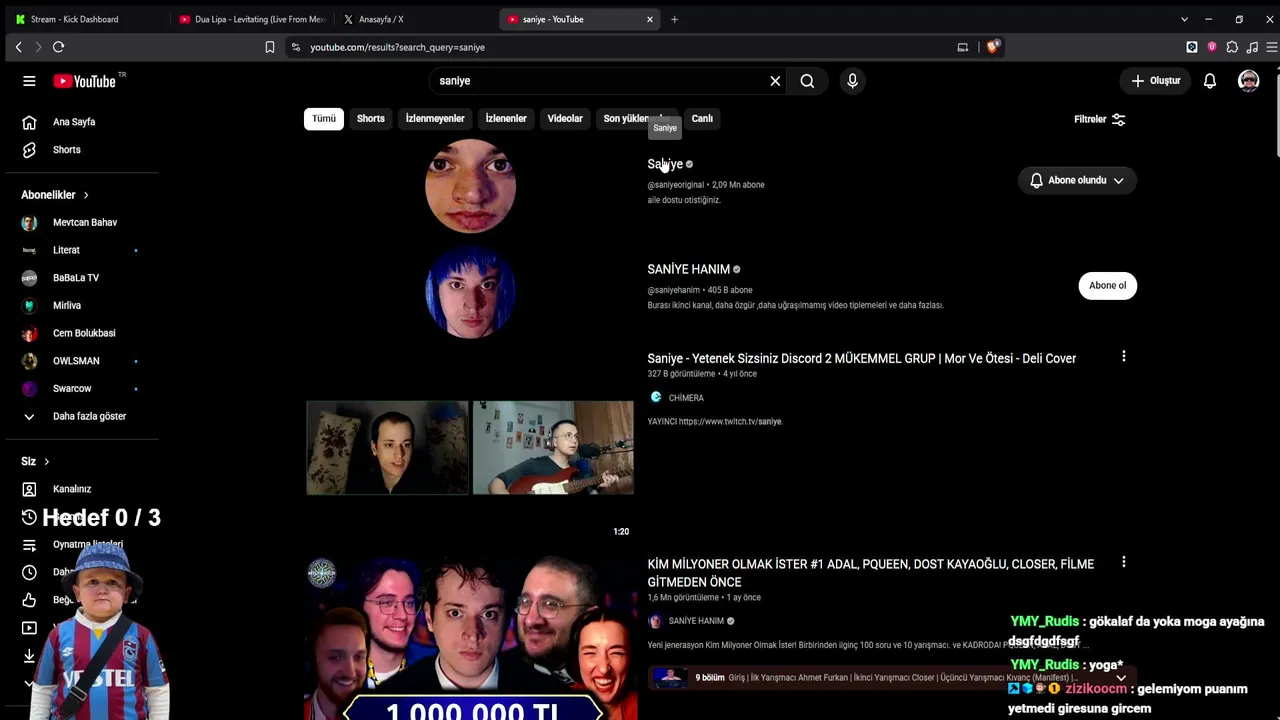Click the address bar URL
This screenshot has width=1280, height=720.
pos(397,47)
